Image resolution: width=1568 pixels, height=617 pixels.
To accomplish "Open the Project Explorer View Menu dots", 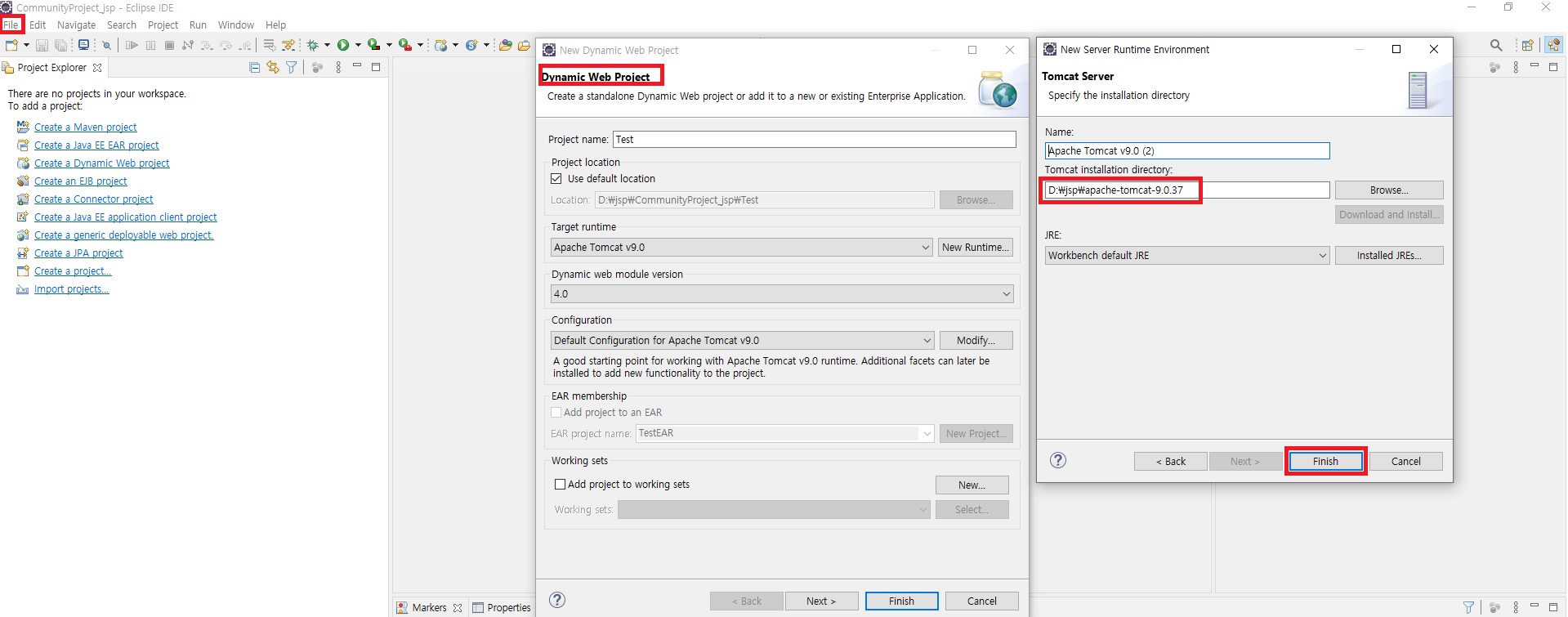I will [x=338, y=67].
